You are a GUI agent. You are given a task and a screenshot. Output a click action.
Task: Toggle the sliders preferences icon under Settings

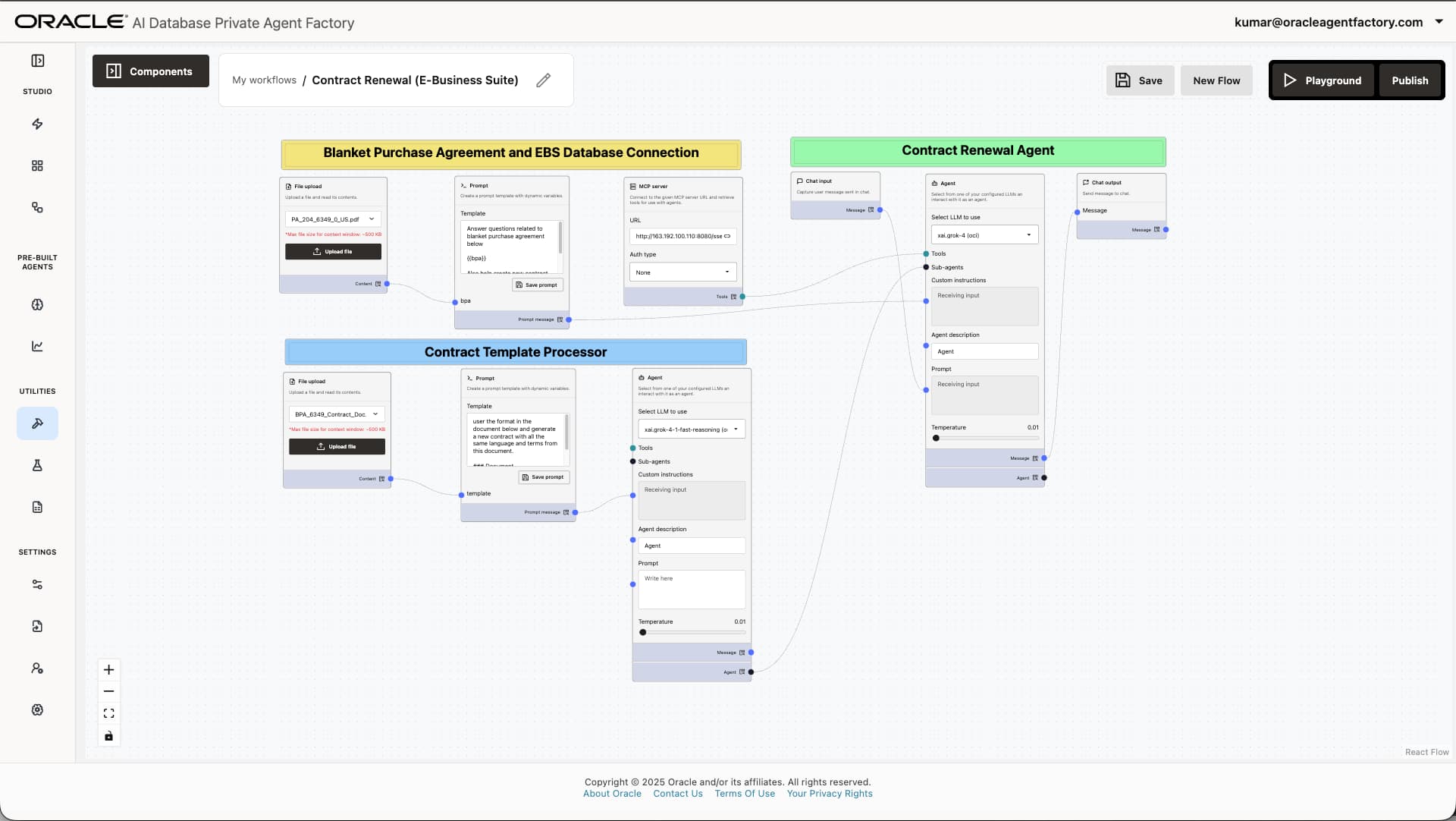click(x=37, y=584)
